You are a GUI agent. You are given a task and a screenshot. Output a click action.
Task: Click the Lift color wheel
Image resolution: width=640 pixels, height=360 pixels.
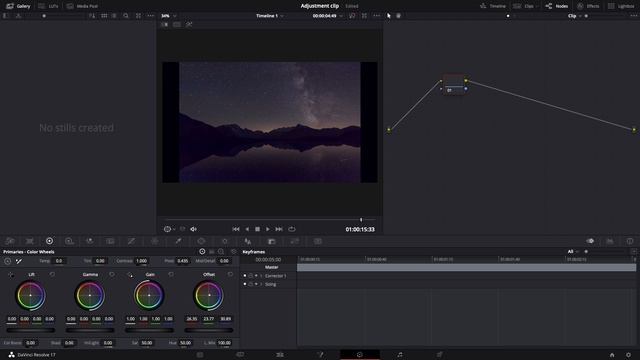(31, 295)
